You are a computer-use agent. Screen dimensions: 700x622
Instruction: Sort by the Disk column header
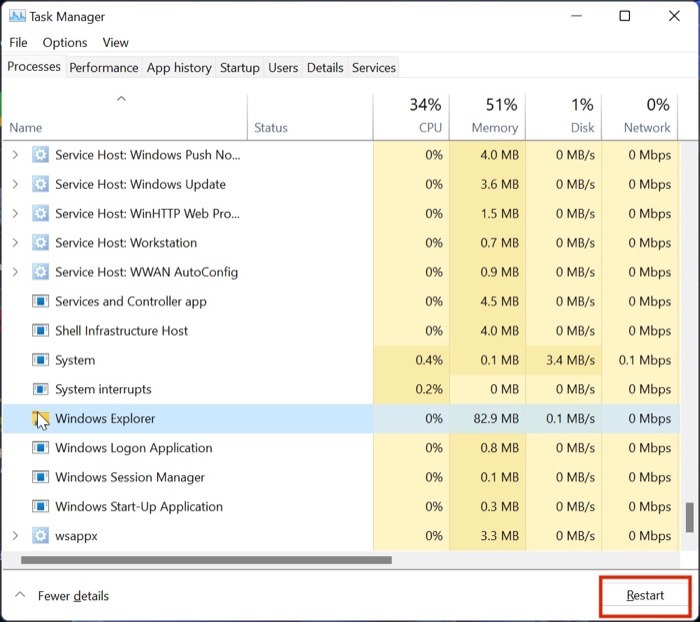tap(563, 117)
